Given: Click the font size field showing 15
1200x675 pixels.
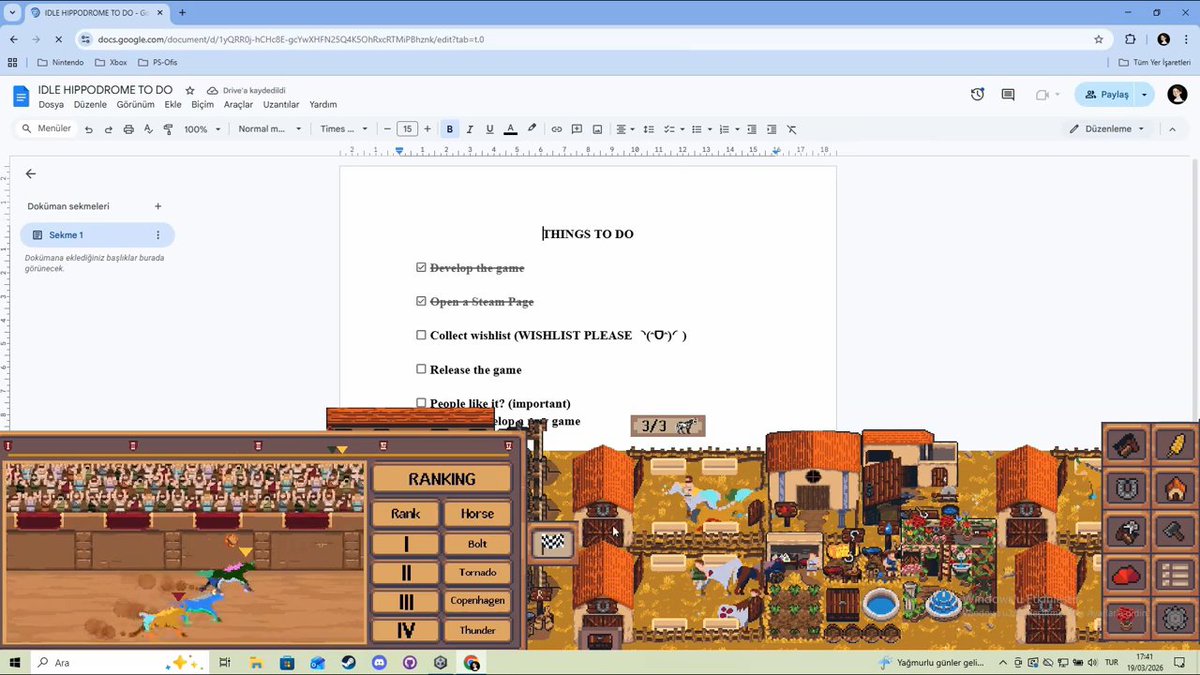Looking at the screenshot, I should coord(407,129).
